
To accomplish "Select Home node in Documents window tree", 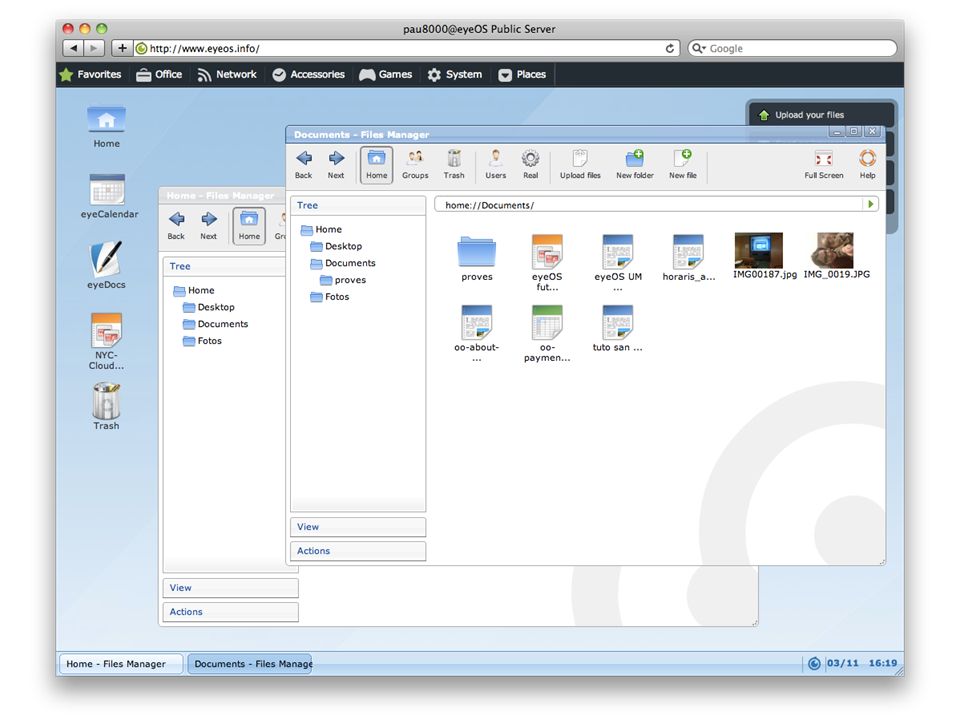I will coord(321,230).
